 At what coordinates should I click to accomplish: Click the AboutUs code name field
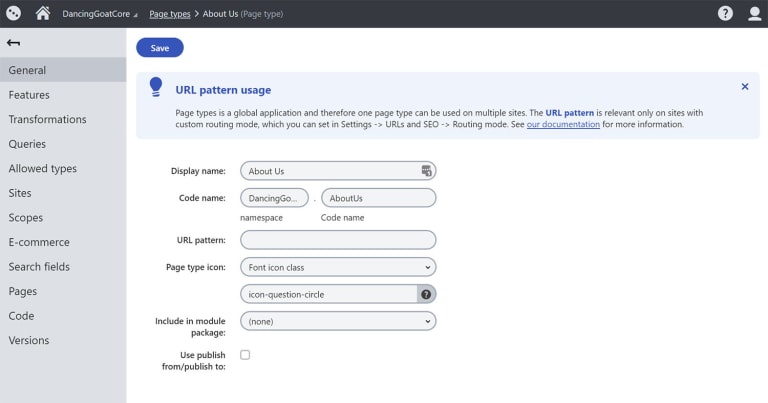(x=379, y=198)
